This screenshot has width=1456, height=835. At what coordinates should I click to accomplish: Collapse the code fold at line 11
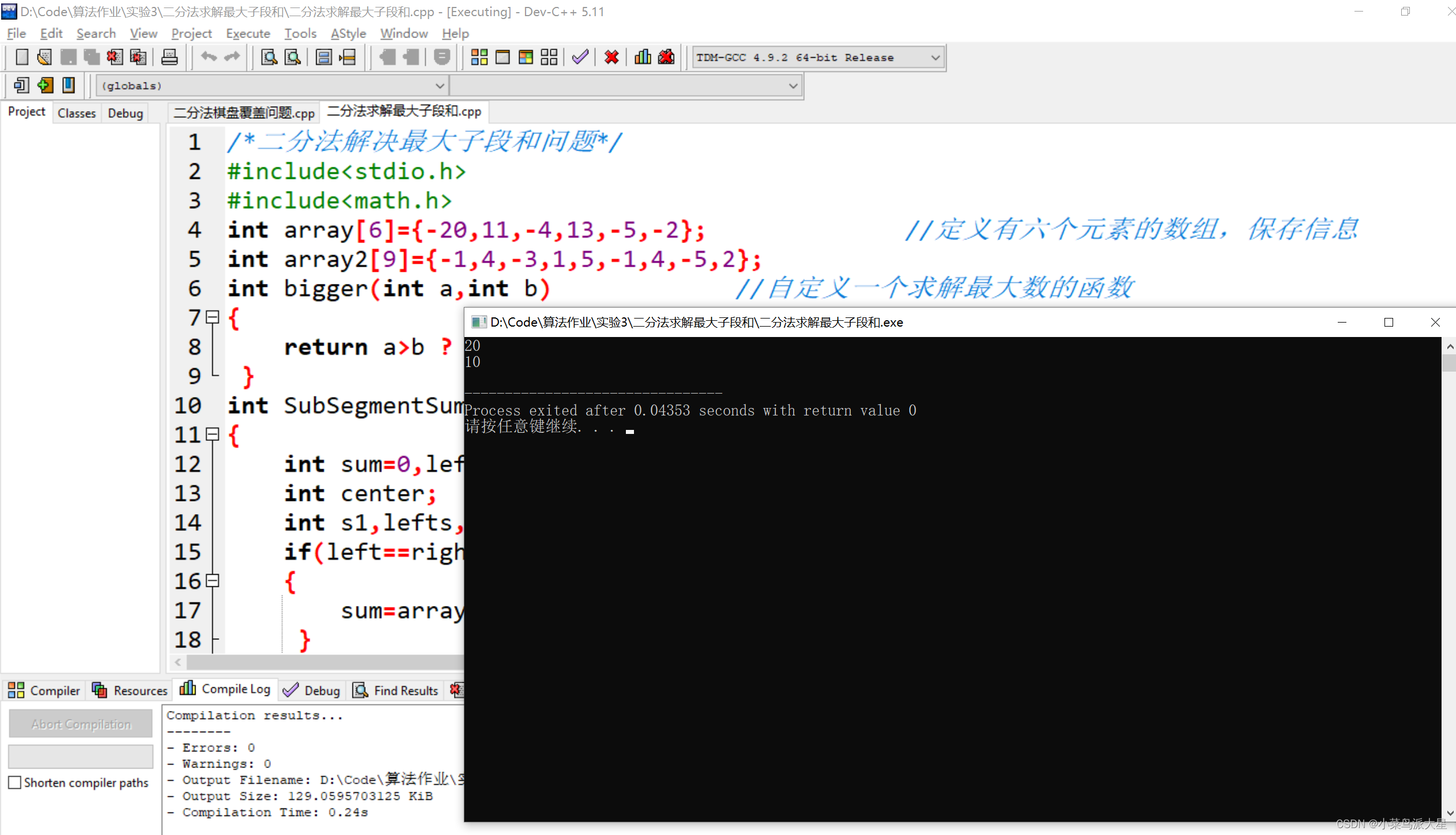[x=213, y=434]
